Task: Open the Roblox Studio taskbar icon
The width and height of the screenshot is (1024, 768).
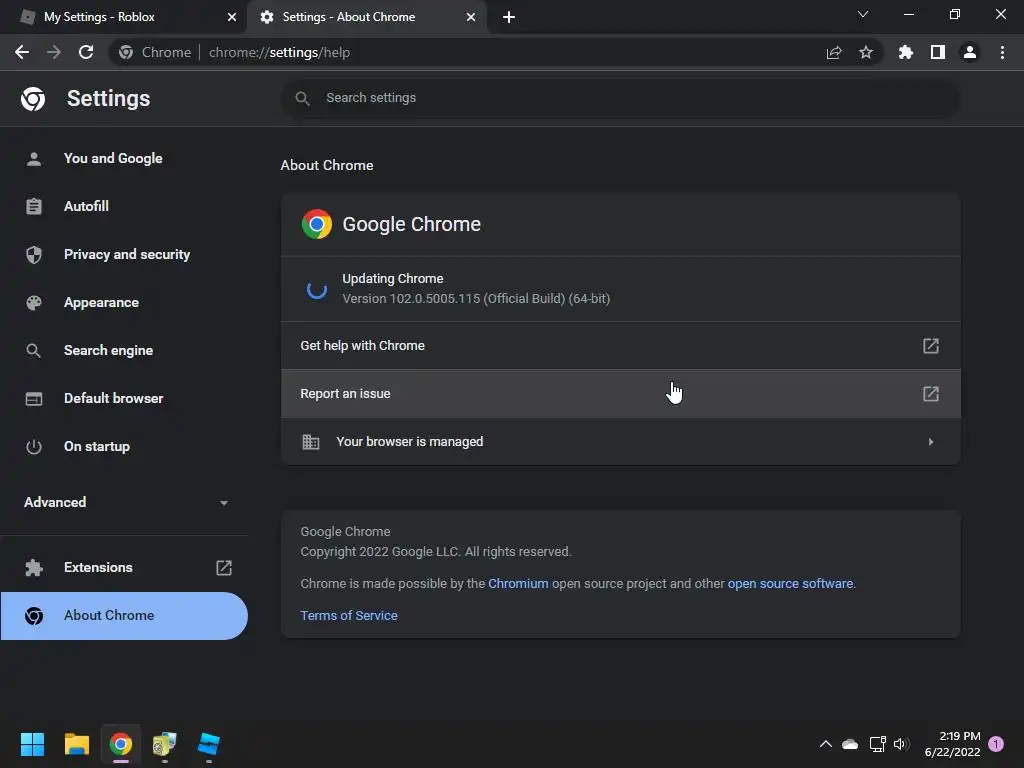Action: (x=208, y=744)
